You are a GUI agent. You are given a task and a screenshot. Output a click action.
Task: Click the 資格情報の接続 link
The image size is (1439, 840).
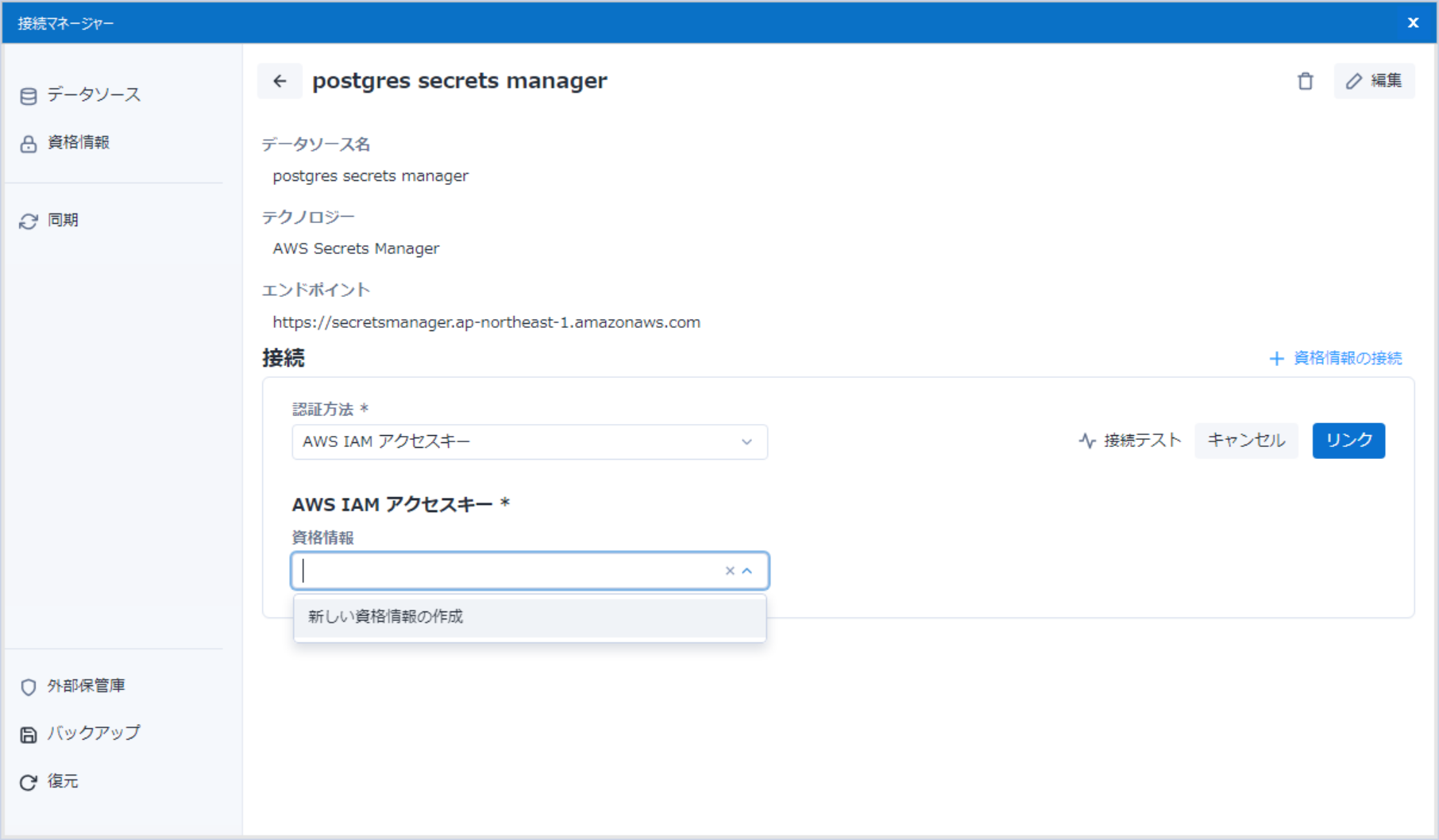(1336, 358)
